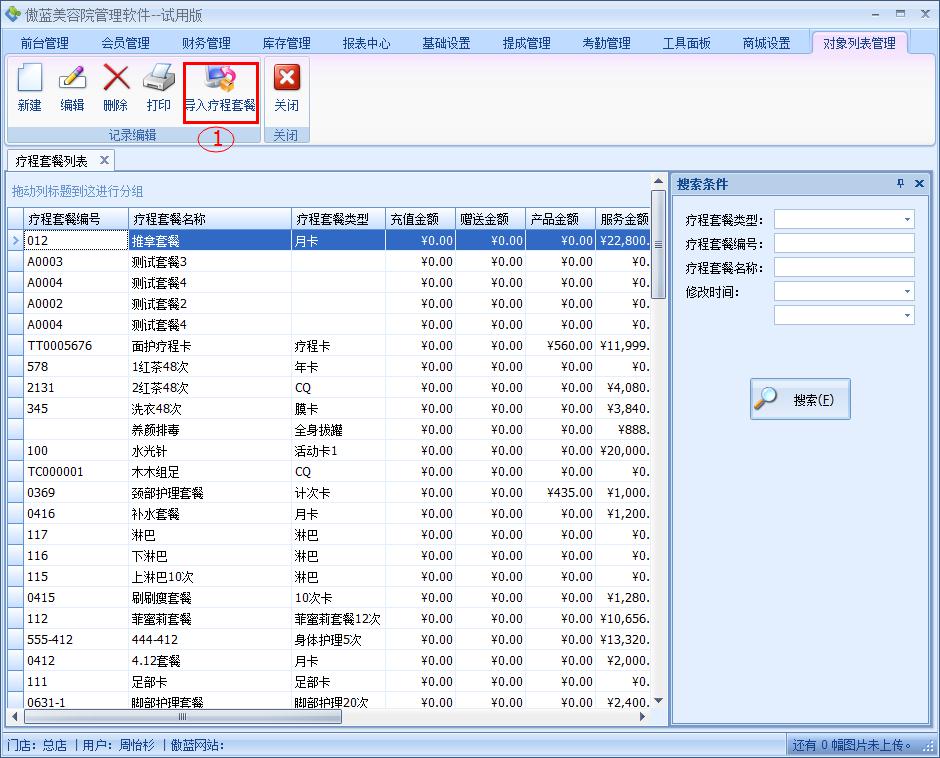Open the second 修改时间 date dropdown
This screenshot has width=940, height=758.
(x=907, y=315)
